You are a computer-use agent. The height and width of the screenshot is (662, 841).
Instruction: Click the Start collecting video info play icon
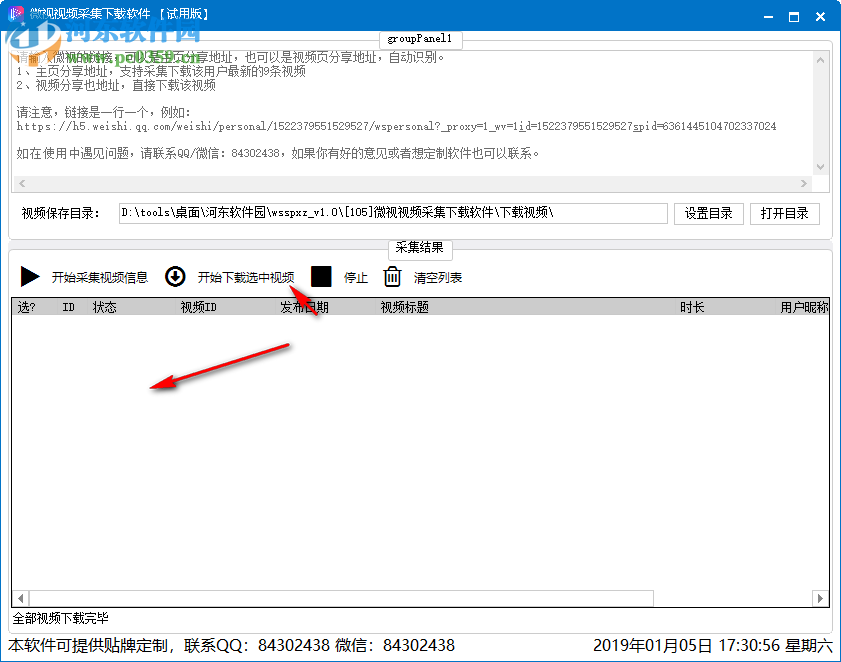click(x=30, y=277)
